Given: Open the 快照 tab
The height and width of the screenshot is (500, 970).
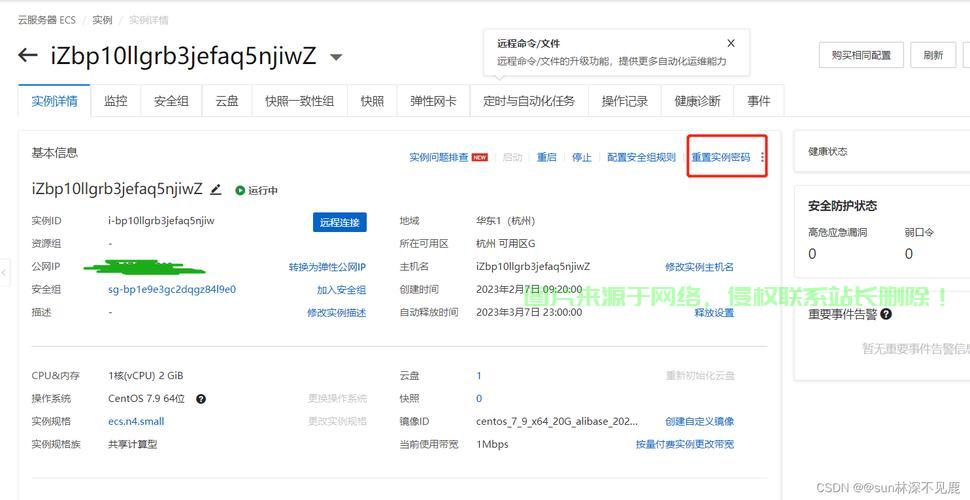Looking at the screenshot, I should pyautogui.click(x=372, y=101).
